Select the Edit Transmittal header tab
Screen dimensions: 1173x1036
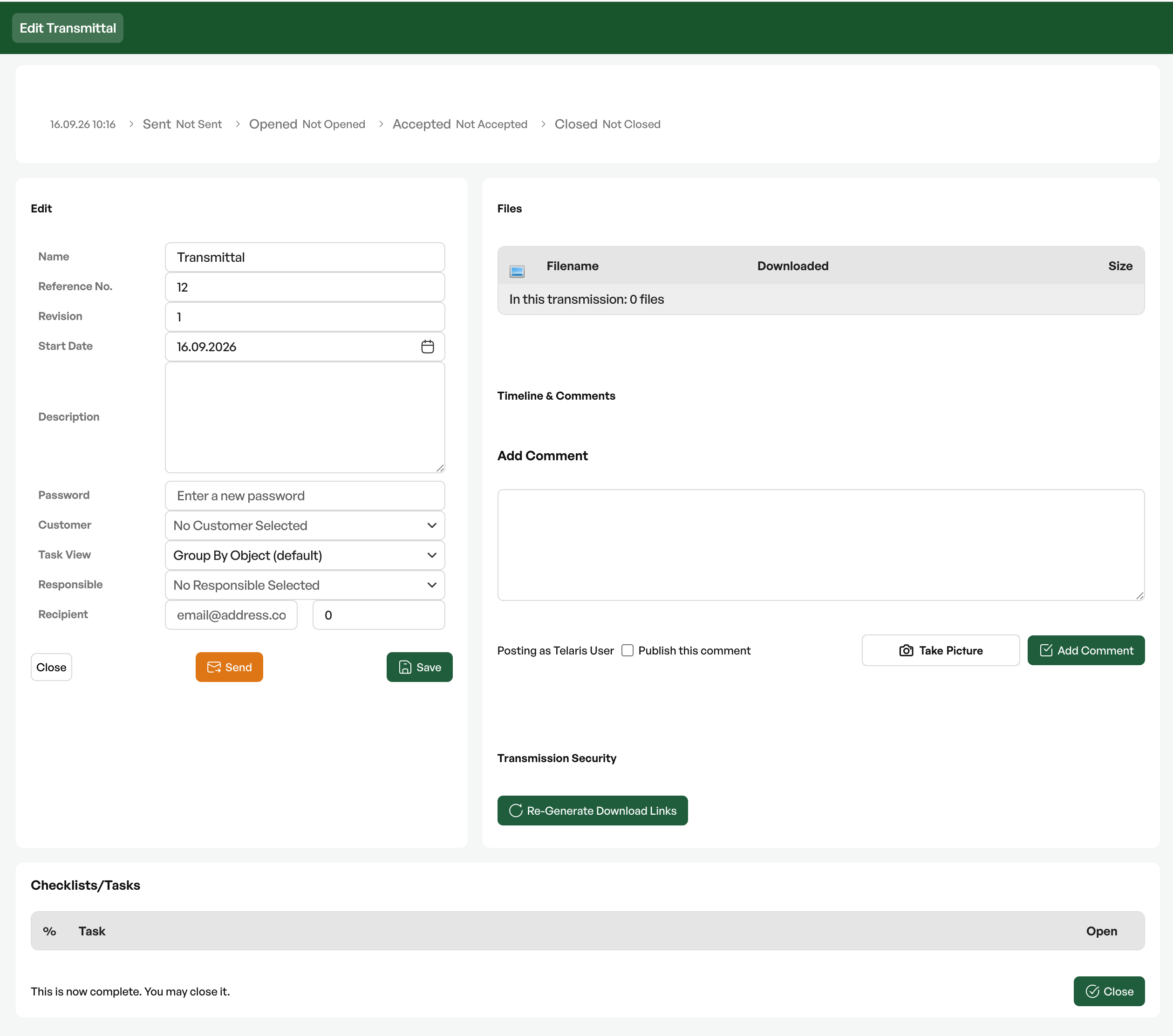68,28
